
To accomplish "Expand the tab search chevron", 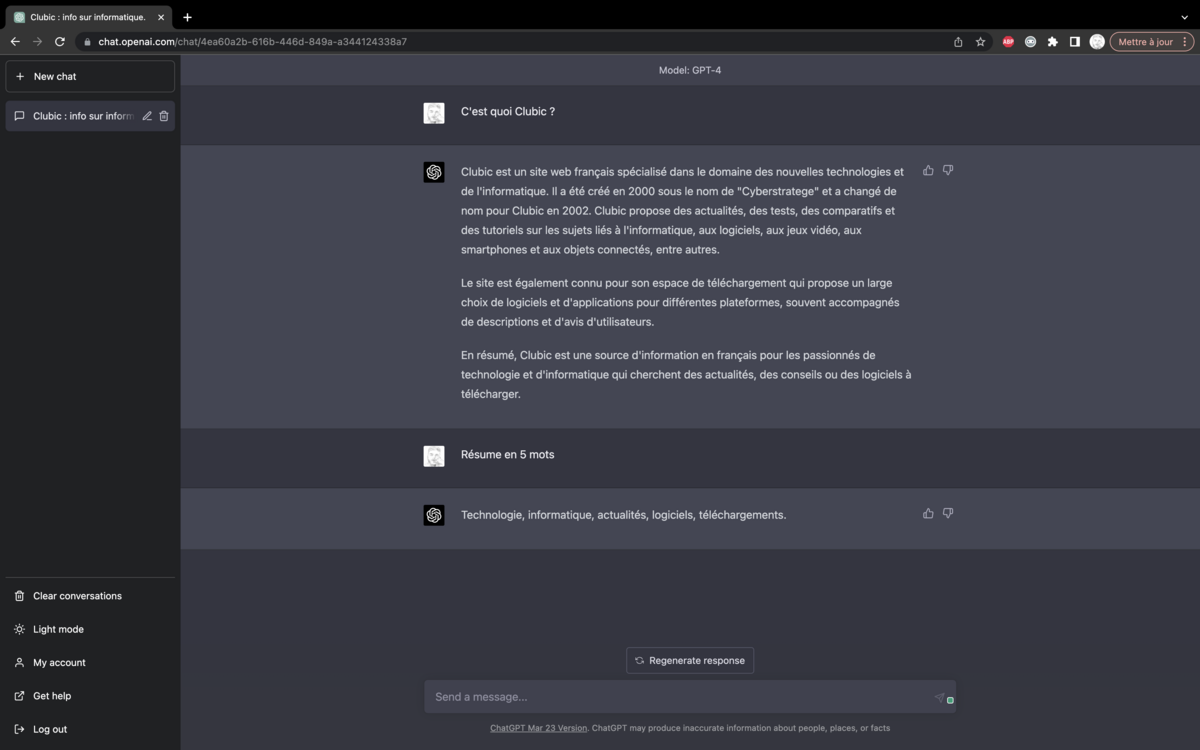I will coord(1185,17).
